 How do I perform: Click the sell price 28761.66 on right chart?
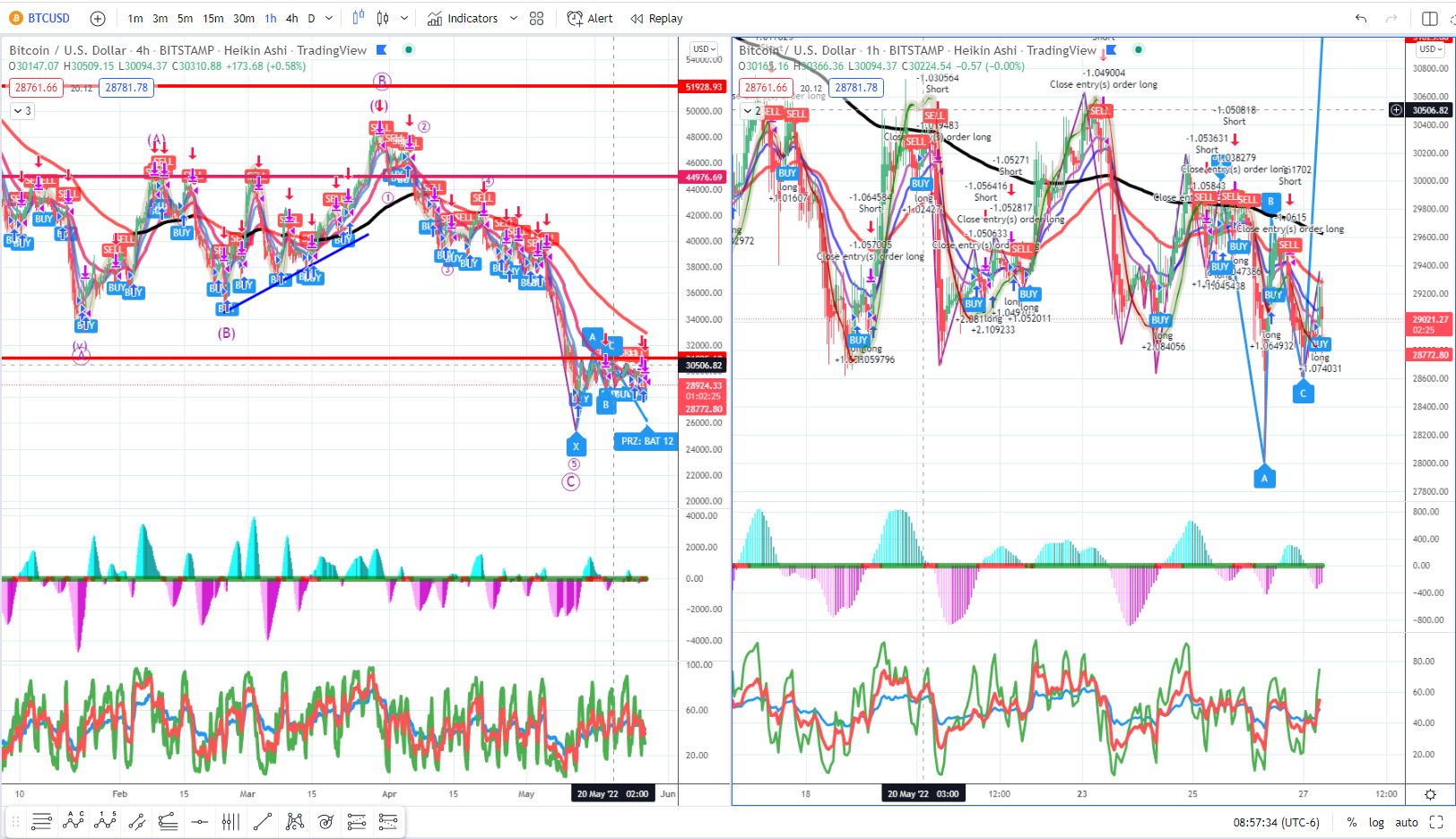766,88
